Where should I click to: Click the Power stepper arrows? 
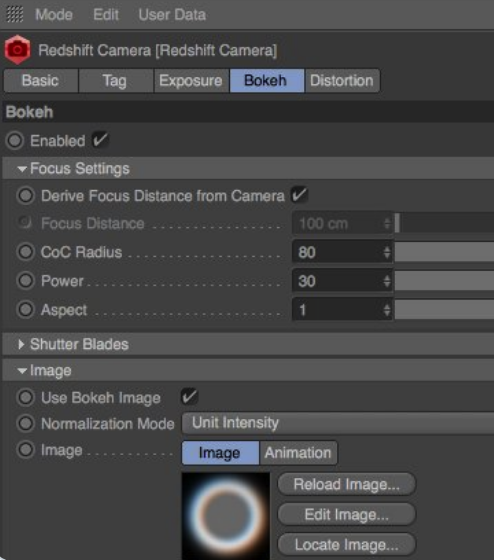(387, 281)
